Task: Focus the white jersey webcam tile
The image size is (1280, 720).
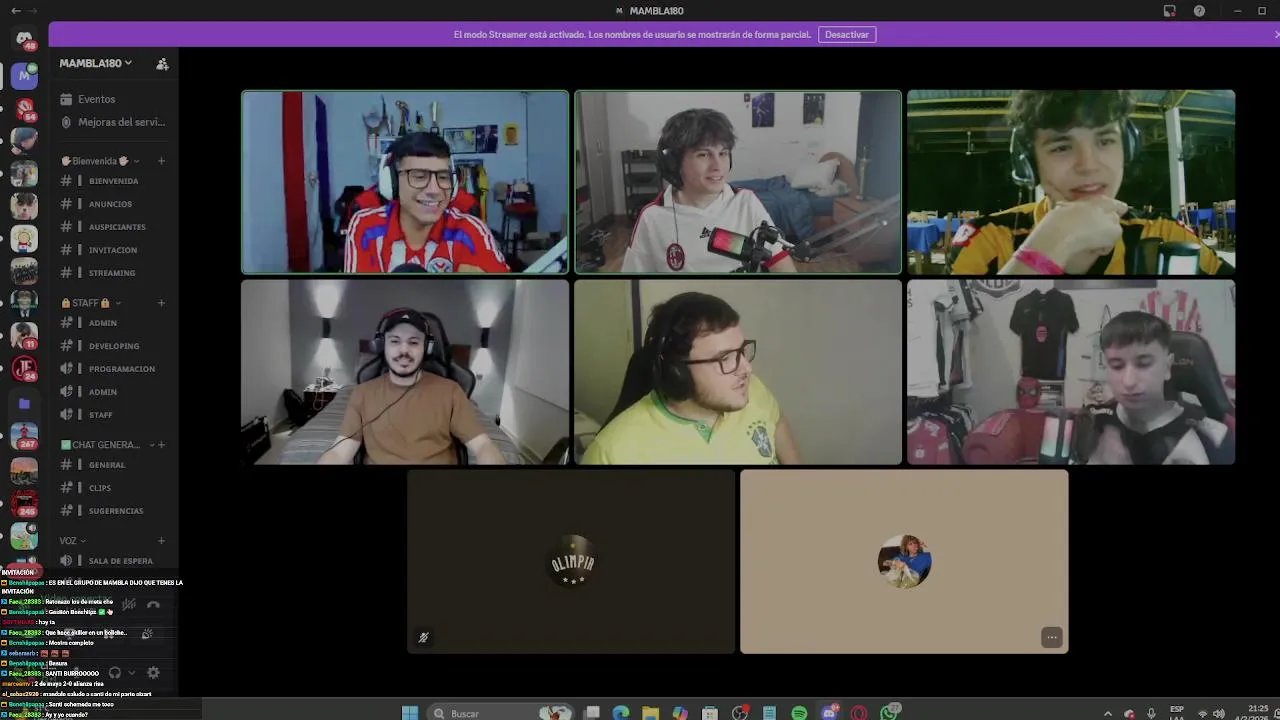Action: pos(738,182)
